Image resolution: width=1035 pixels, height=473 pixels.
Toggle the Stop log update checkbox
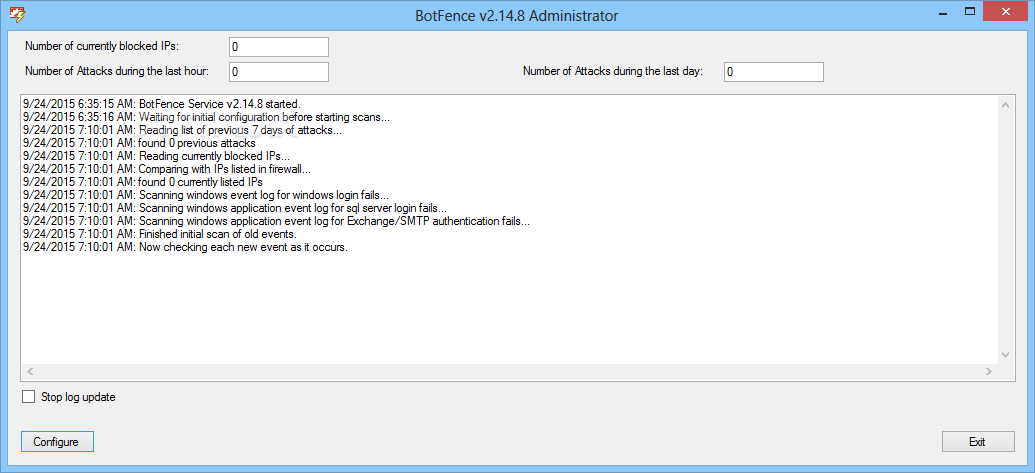click(x=28, y=396)
